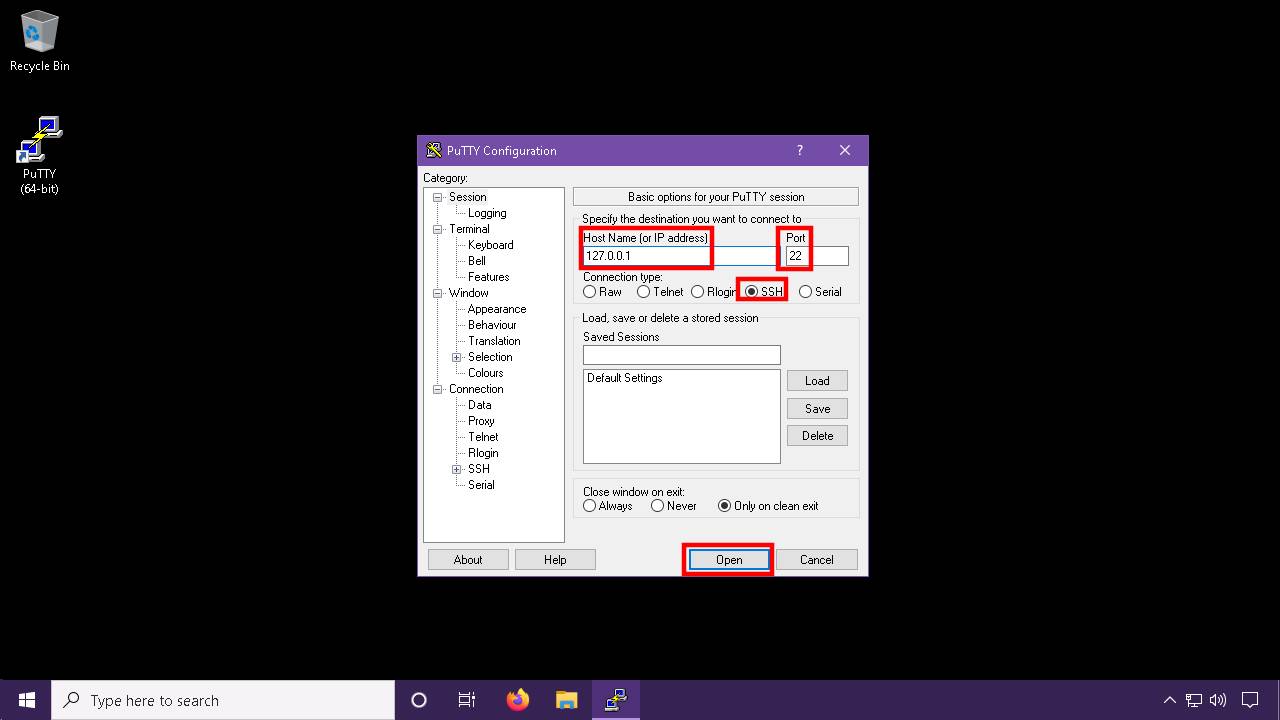Open the Bell category
The image size is (1280, 720).
point(477,261)
